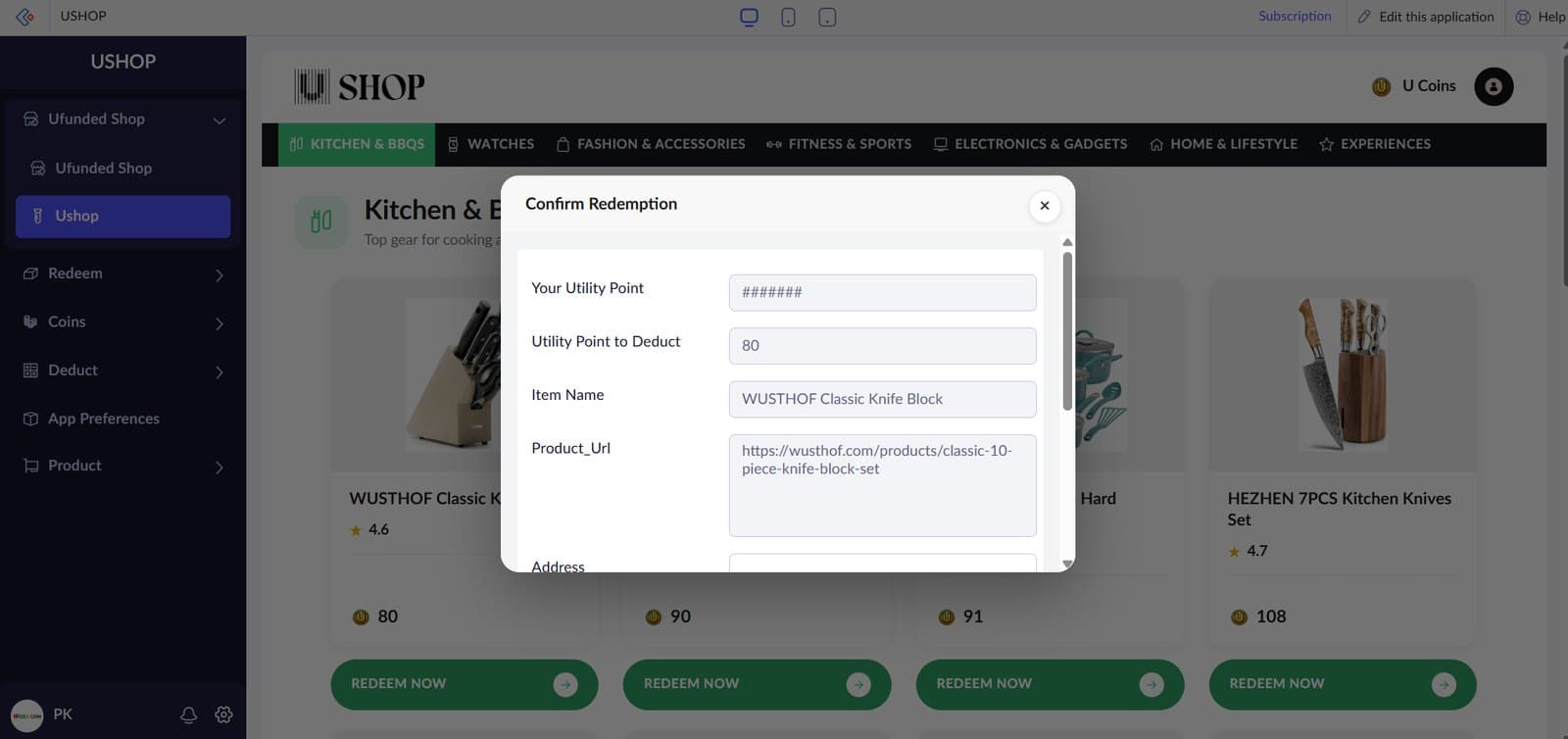The image size is (1568, 739).
Task: Open the WUSTHOF knife block product image
Action: (x=454, y=374)
